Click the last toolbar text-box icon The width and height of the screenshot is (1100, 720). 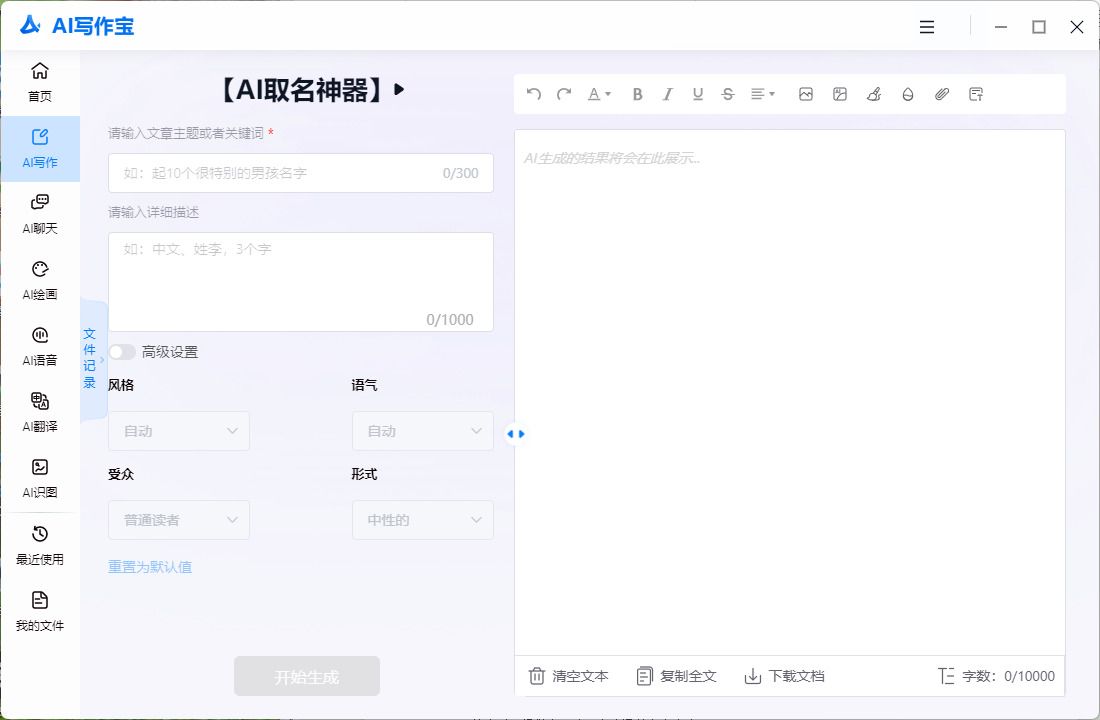coord(976,94)
